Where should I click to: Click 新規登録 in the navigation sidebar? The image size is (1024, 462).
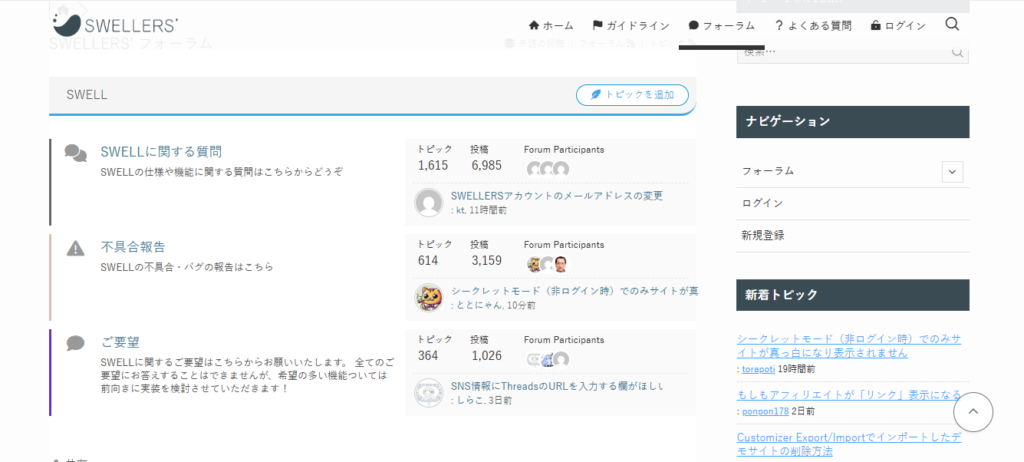point(762,235)
